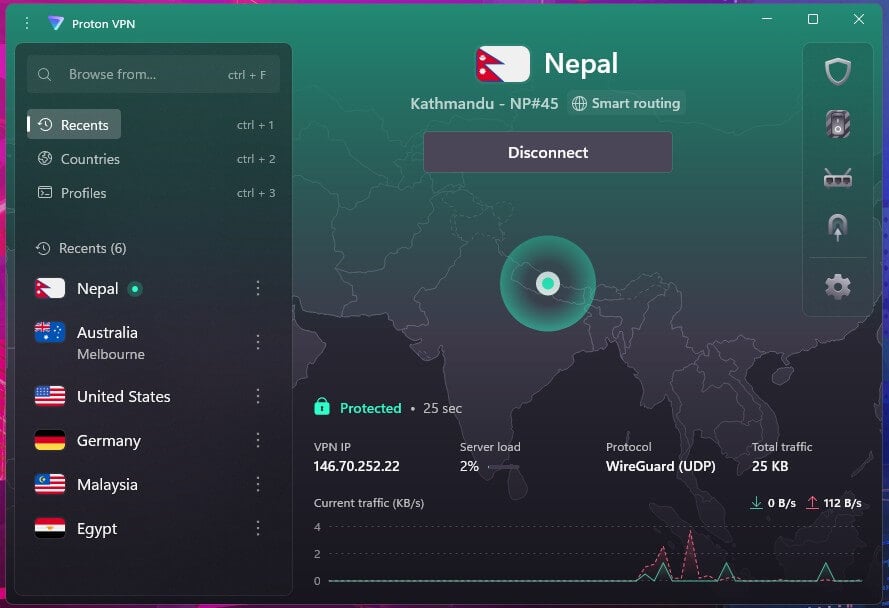Click the Kathmandu - NP#45 server name

[x=484, y=104]
